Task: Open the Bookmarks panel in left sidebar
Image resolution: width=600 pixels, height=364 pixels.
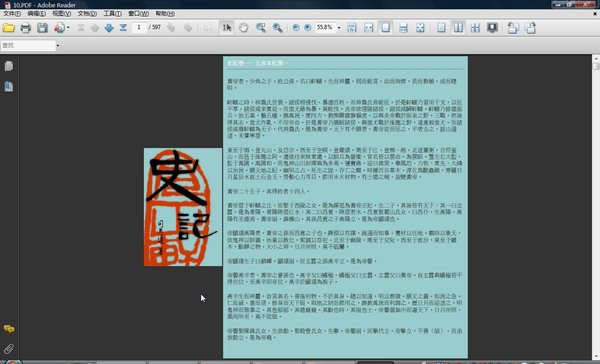Action: (x=8, y=87)
